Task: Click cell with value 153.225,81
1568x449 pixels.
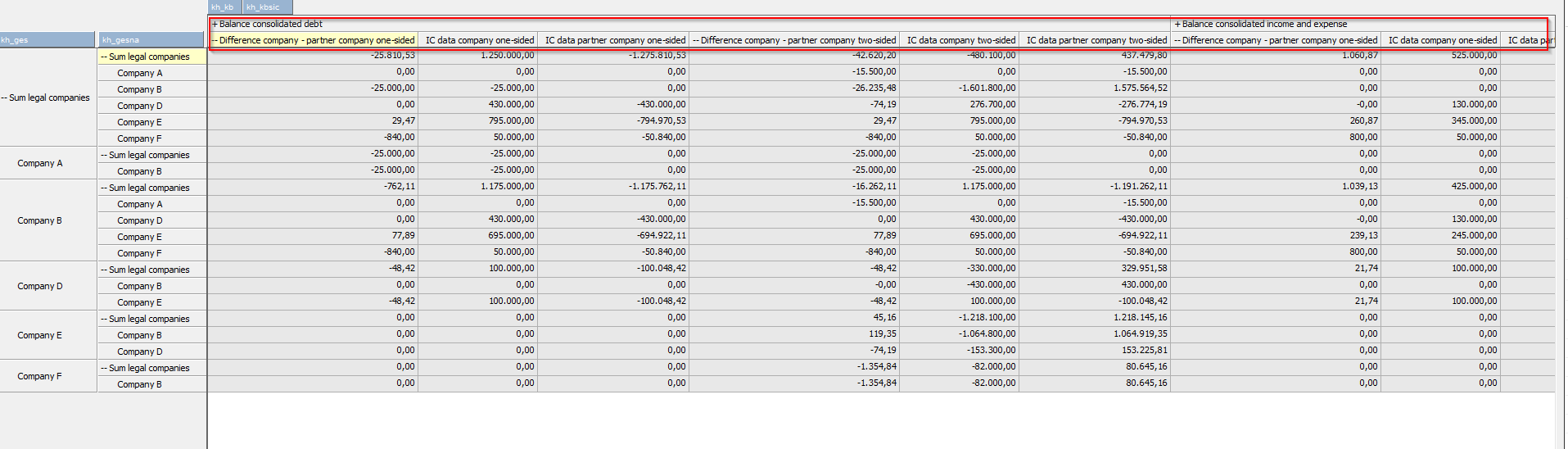Action: (1095, 351)
